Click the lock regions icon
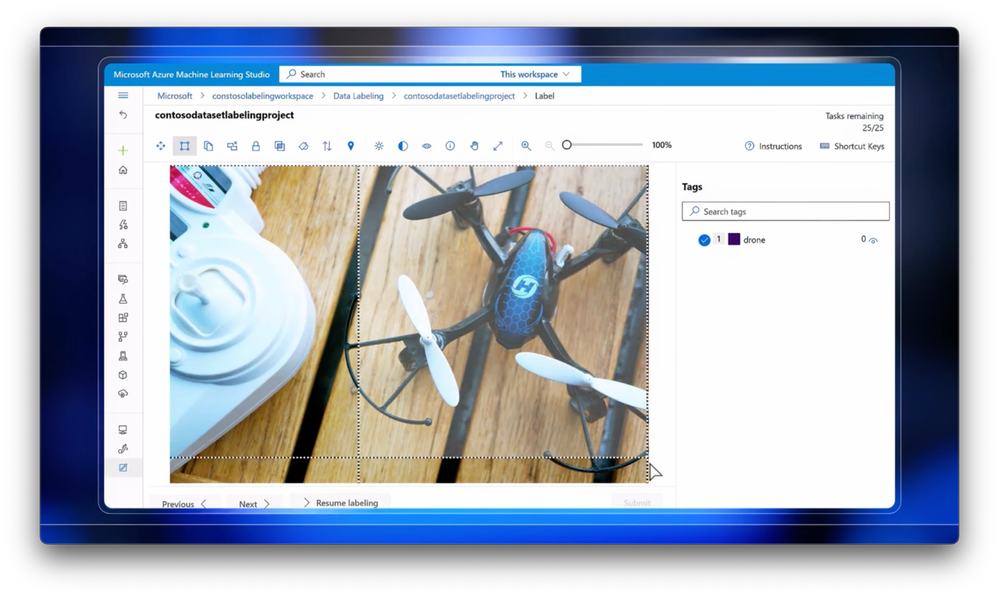 coord(255,146)
